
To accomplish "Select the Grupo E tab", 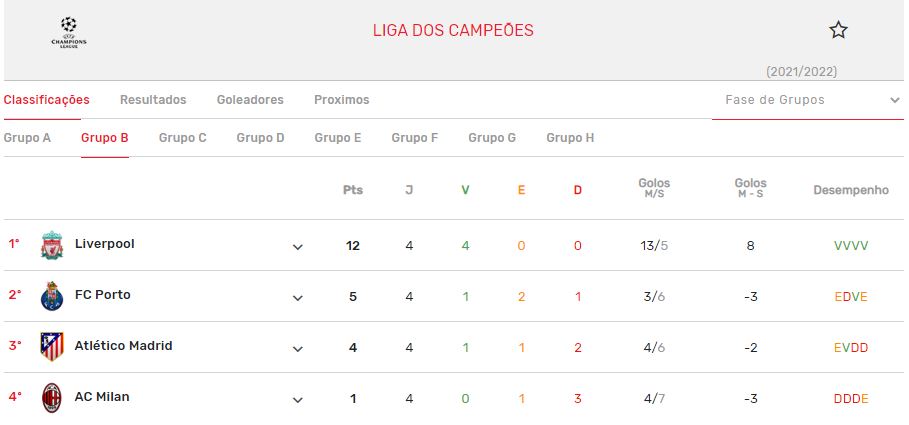I will (337, 138).
